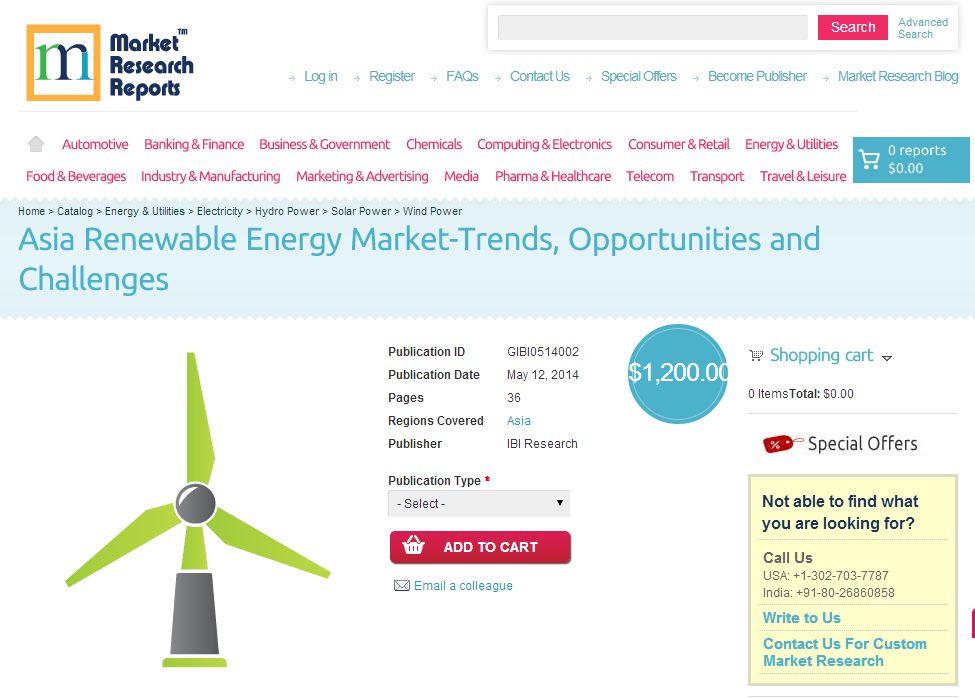Screen dimensions: 975x699
Task: Click the red Special Offers tag icon
Action: tap(781, 443)
